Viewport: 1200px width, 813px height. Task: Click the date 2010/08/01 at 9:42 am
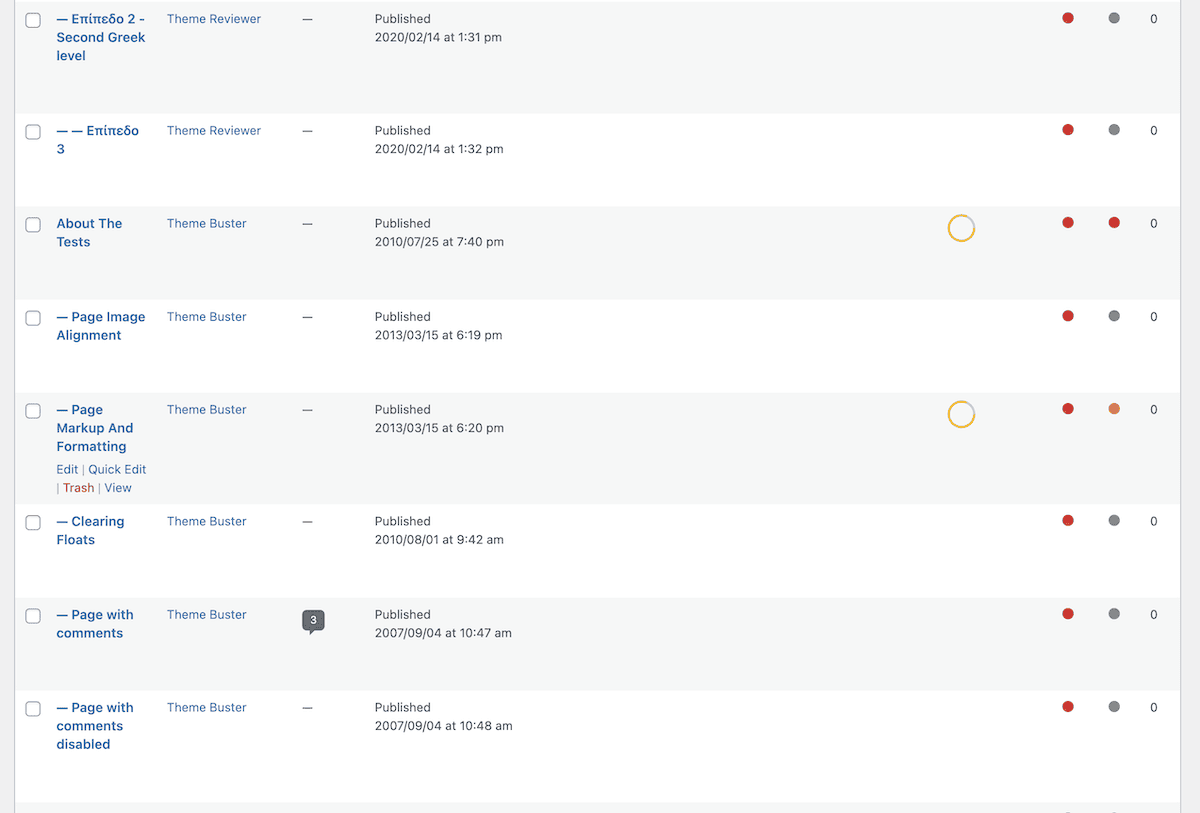pos(439,539)
